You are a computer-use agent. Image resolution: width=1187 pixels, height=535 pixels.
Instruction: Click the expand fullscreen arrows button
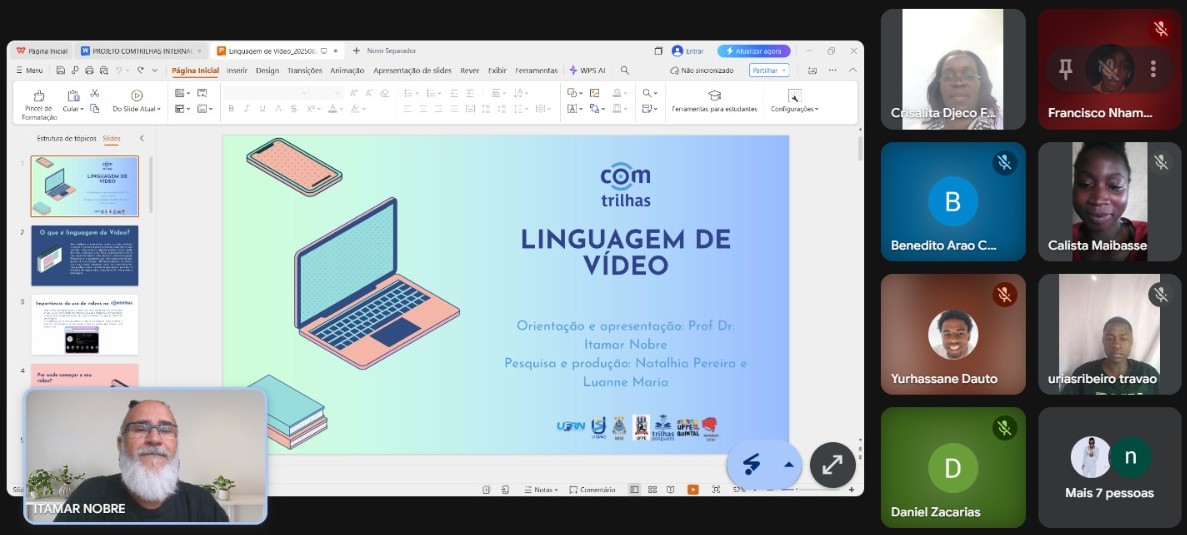click(x=832, y=465)
